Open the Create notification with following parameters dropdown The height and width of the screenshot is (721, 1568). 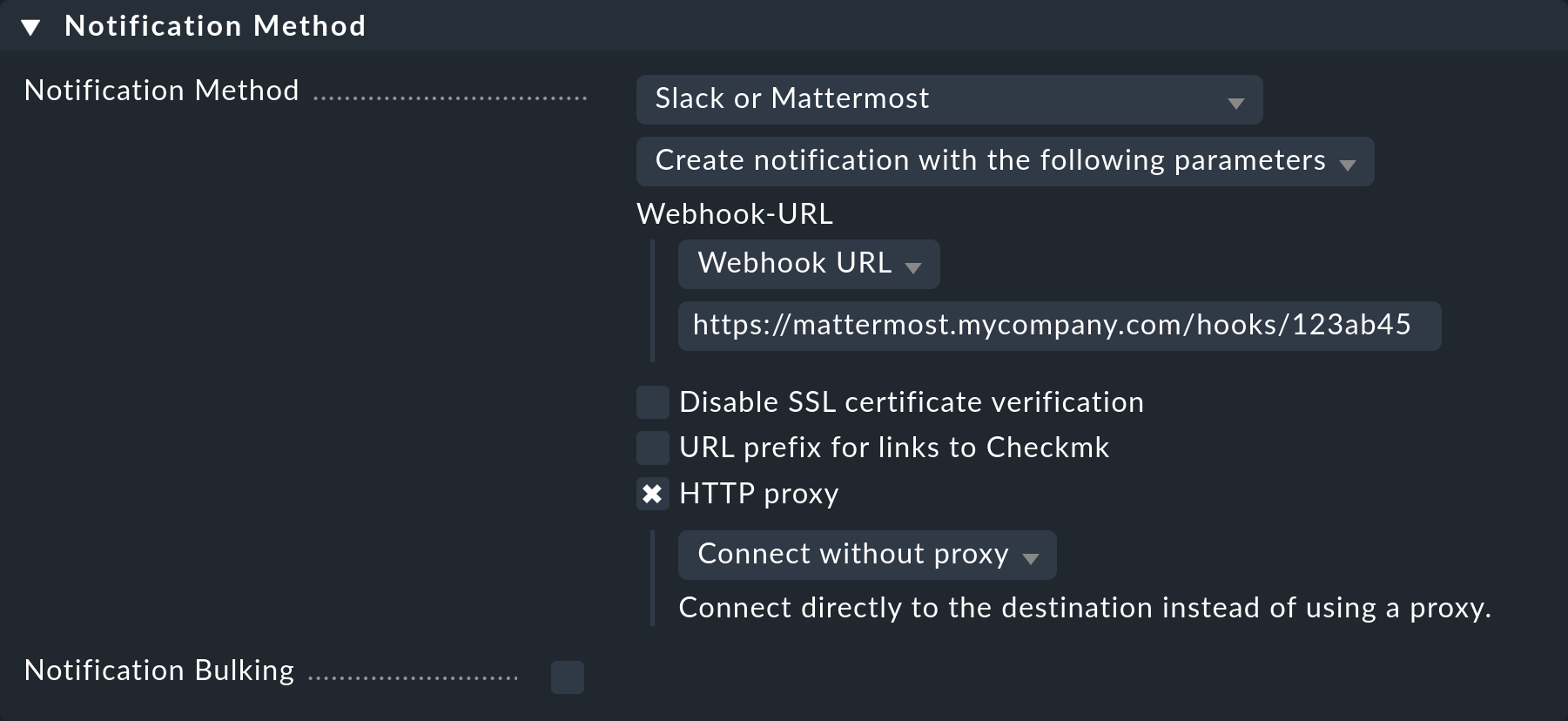(1005, 161)
